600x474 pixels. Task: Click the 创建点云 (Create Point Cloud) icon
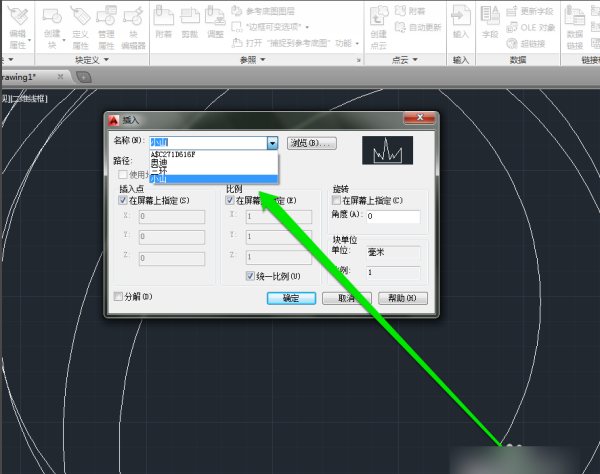[x=379, y=24]
